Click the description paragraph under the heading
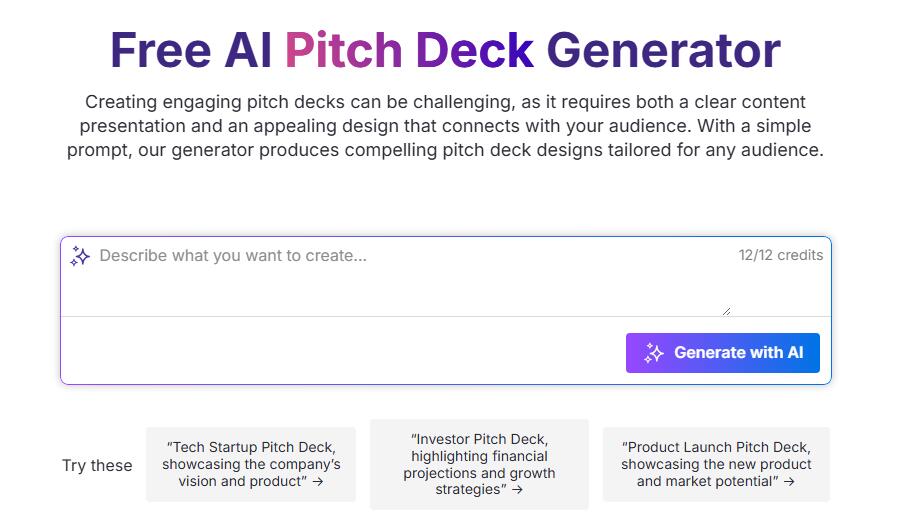The image size is (898, 526). click(x=445, y=127)
